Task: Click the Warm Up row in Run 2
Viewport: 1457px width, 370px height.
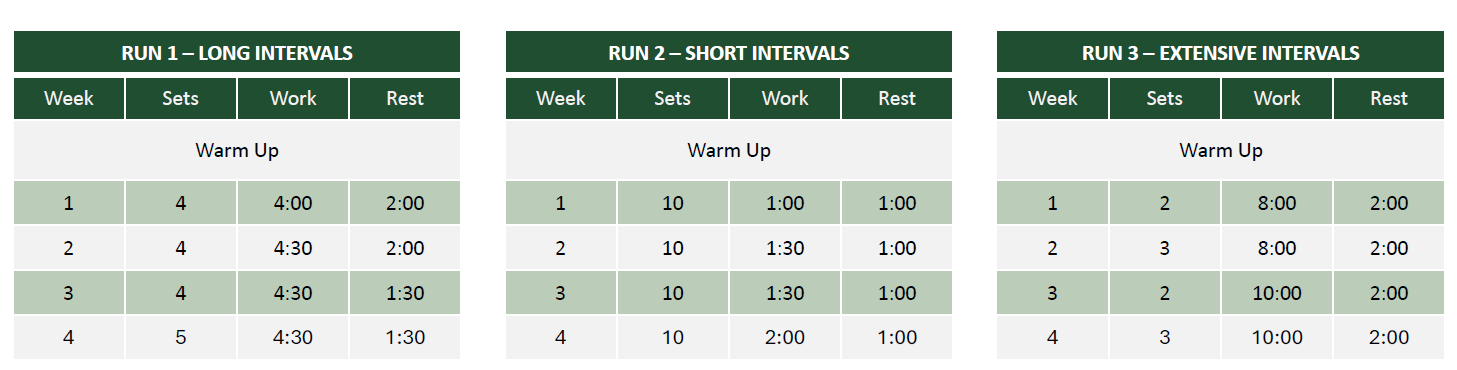Action: (729, 151)
